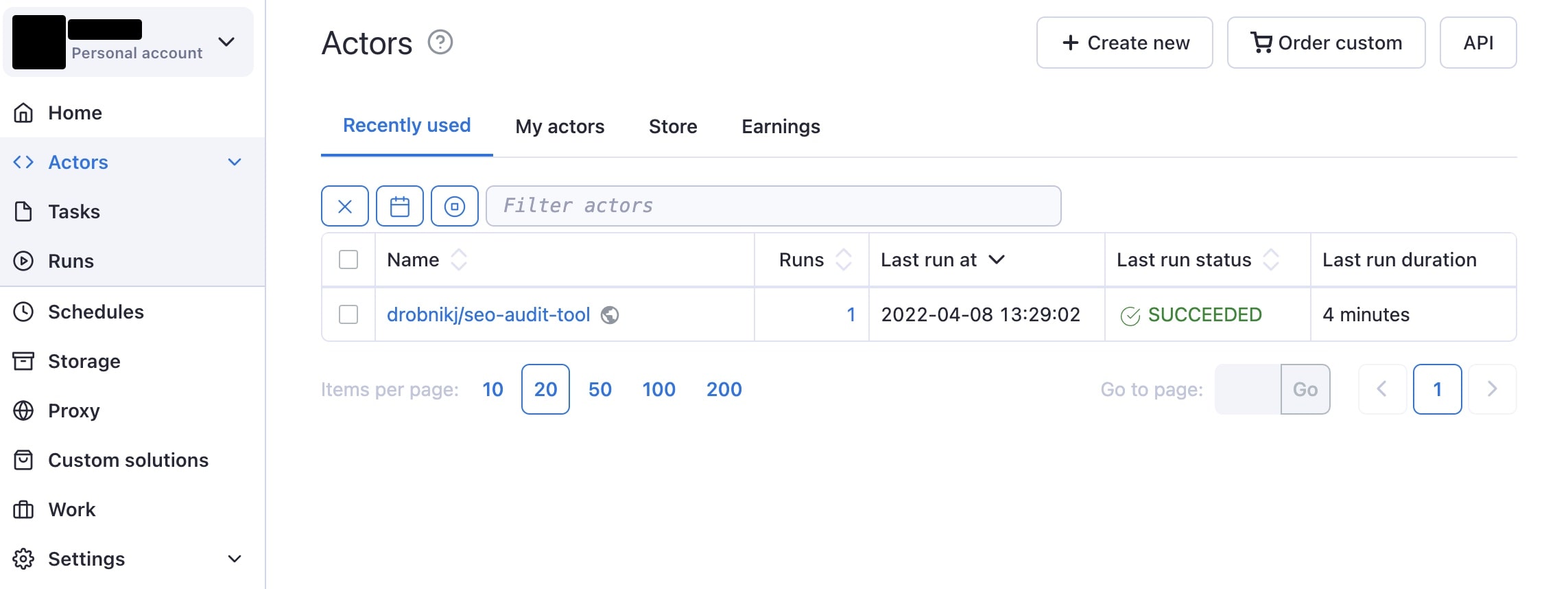This screenshot has height=589, width=1568.
Task: Go to Proxy in the sidebar
Action: tap(73, 411)
